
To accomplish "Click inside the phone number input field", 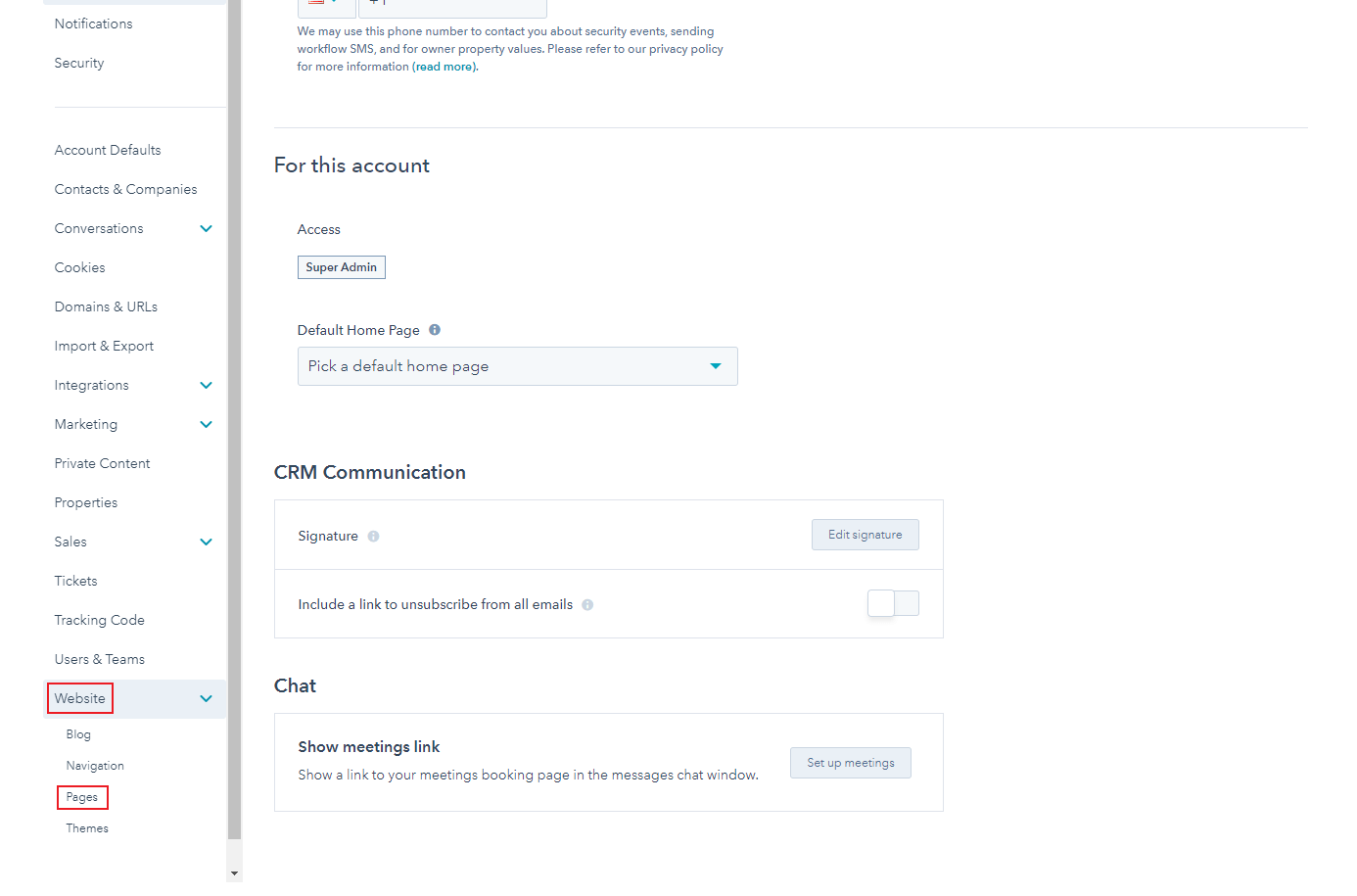I will pyautogui.click(x=452, y=7).
